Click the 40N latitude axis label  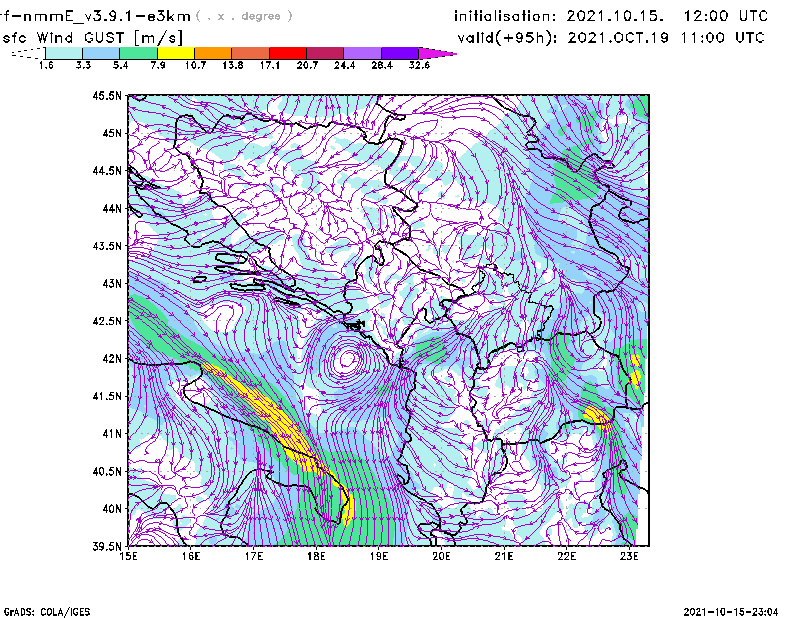click(112, 509)
